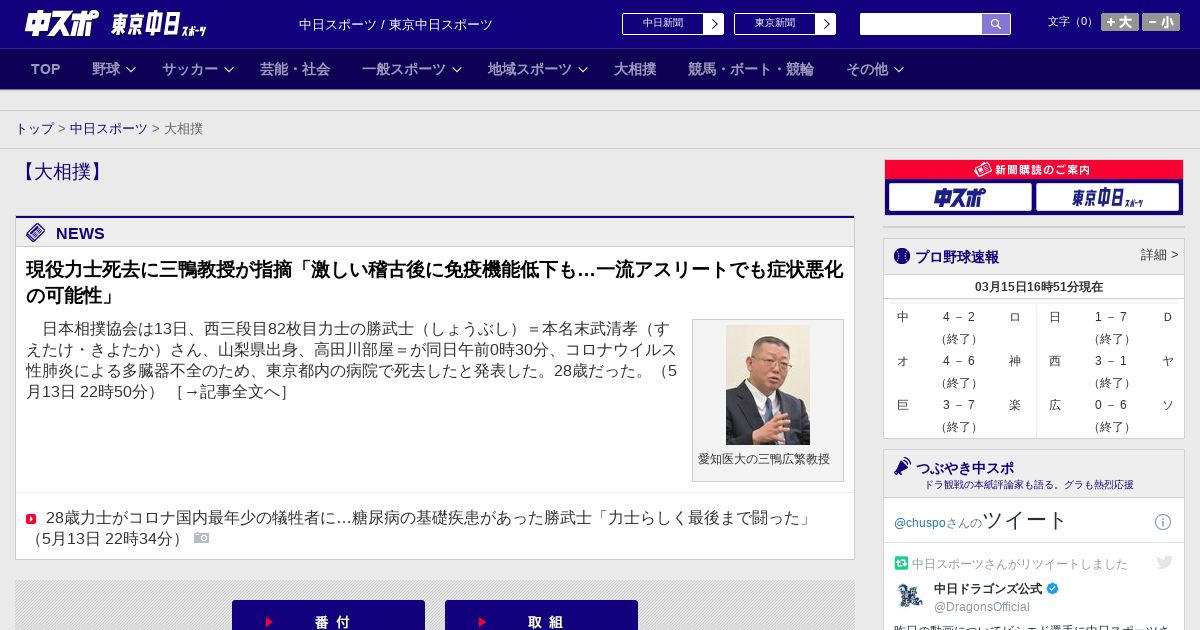Click the Twitter info icon
The image size is (1200, 630).
tap(1163, 522)
